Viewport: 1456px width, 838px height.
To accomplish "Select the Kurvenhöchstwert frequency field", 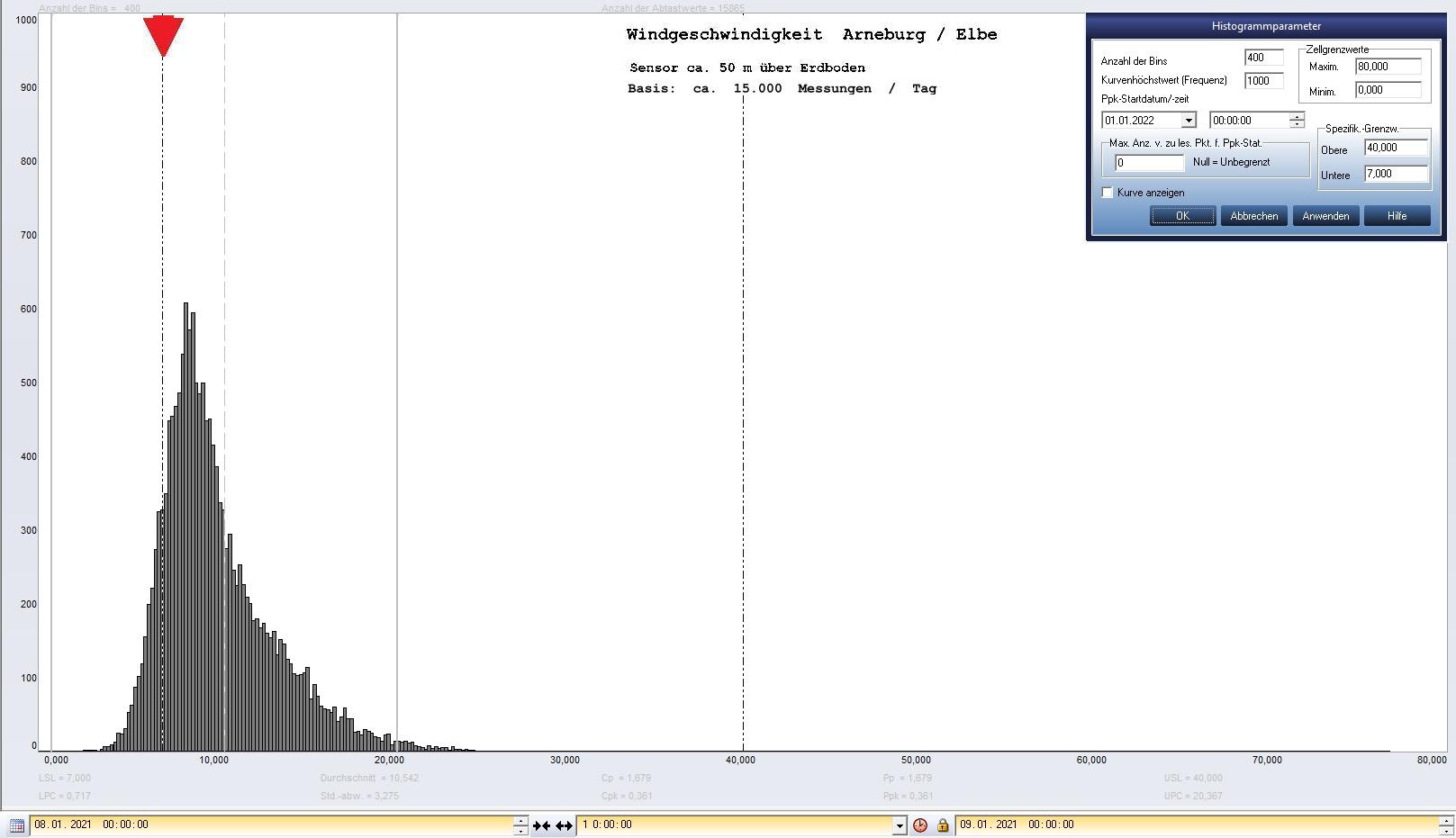I will click(x=1263, y=81).
